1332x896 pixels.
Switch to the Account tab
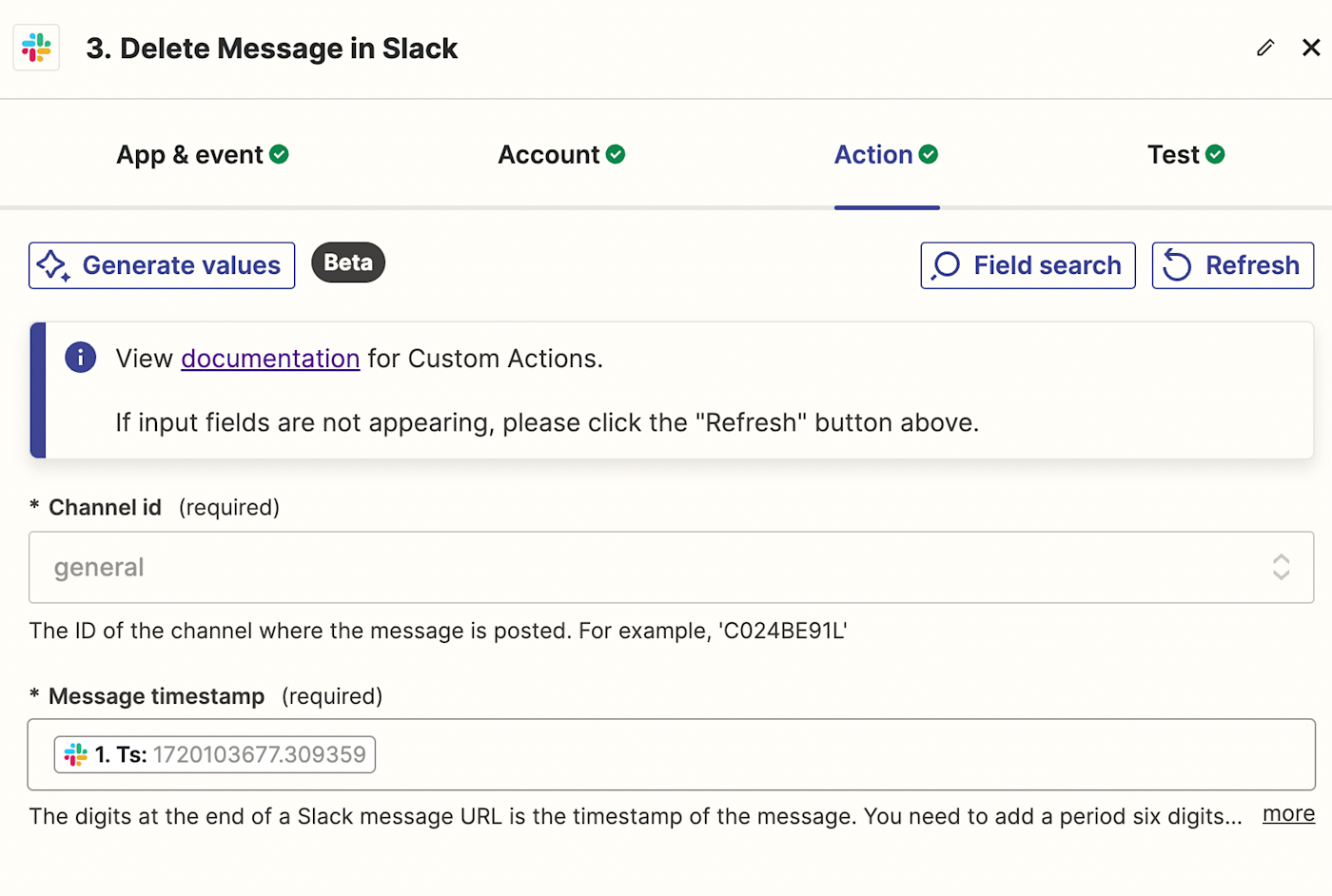click(549, 155)
